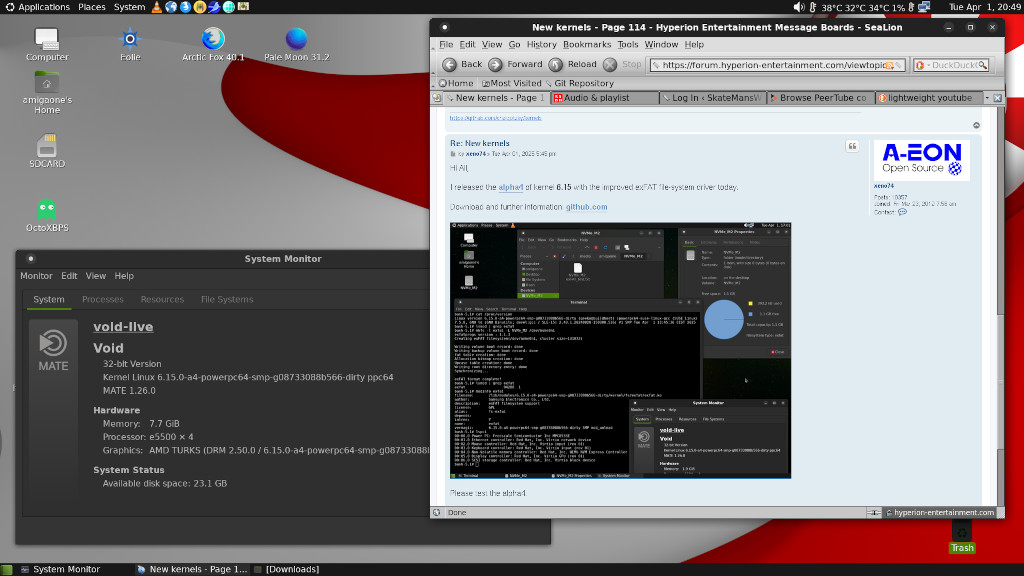The width and height of the screenshot is (1024, 576).
Task: Open the Git Repository bookmark
Action: [578, 83]
